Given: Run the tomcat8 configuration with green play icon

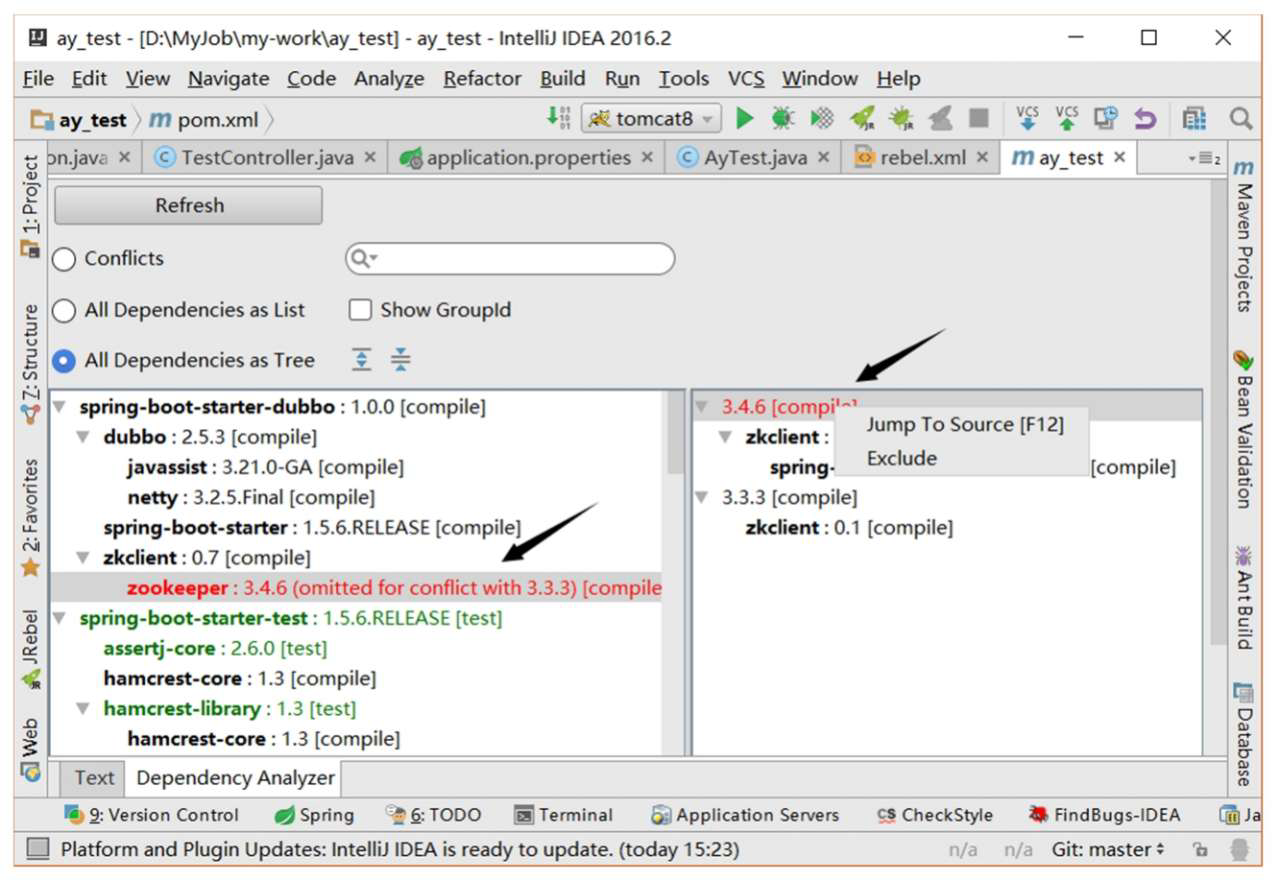Looking at the screenshot, I should (x=744, y=119).
